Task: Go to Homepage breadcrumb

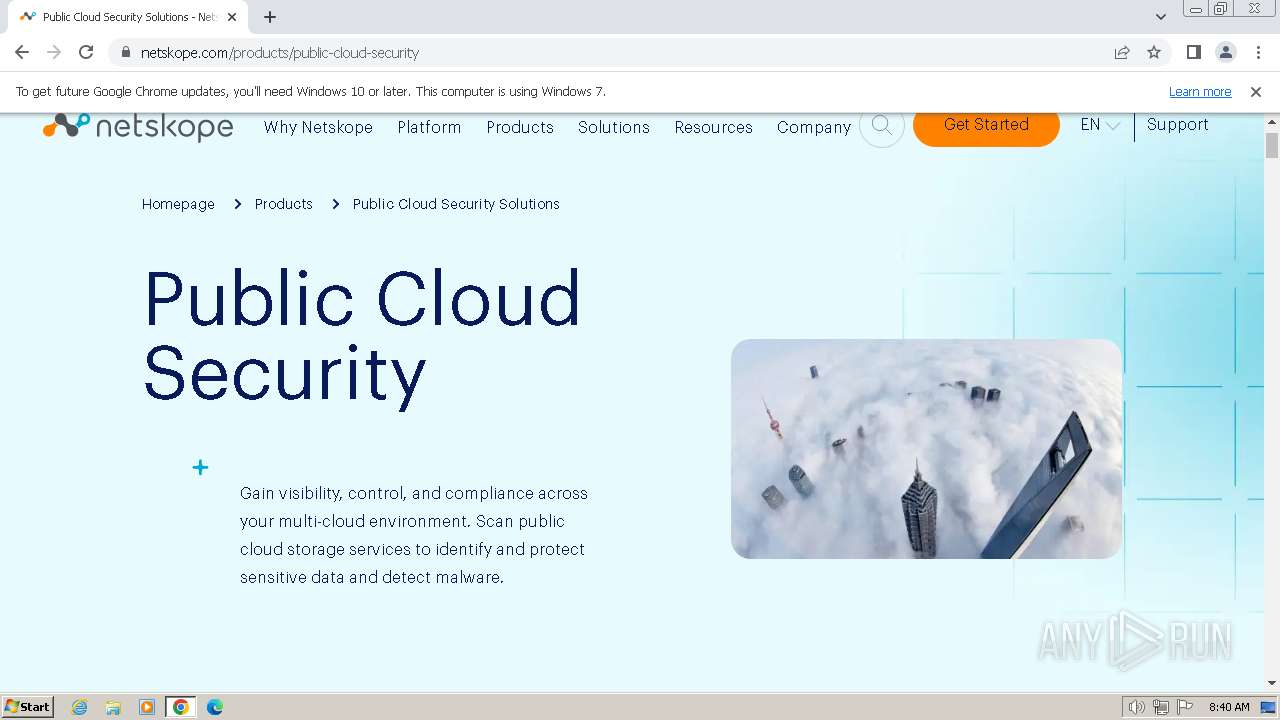Action: coord(178,204)
